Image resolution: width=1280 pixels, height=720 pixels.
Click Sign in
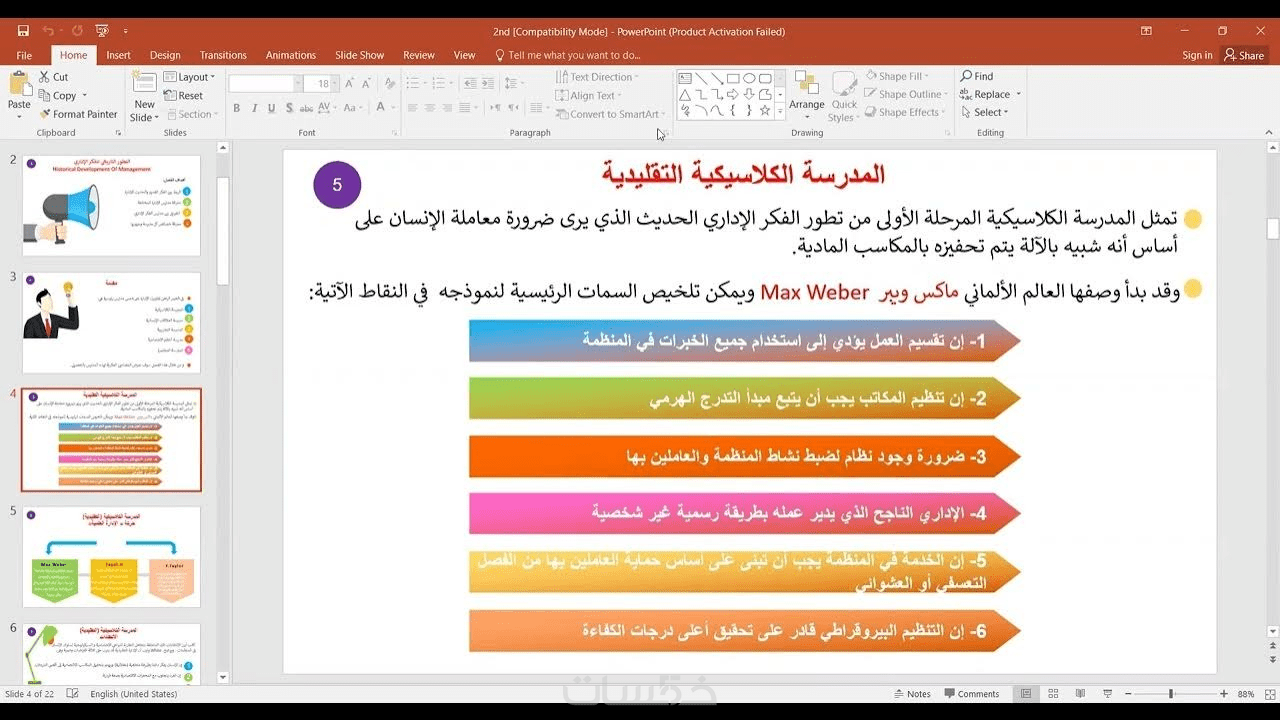coord(1197,55)
